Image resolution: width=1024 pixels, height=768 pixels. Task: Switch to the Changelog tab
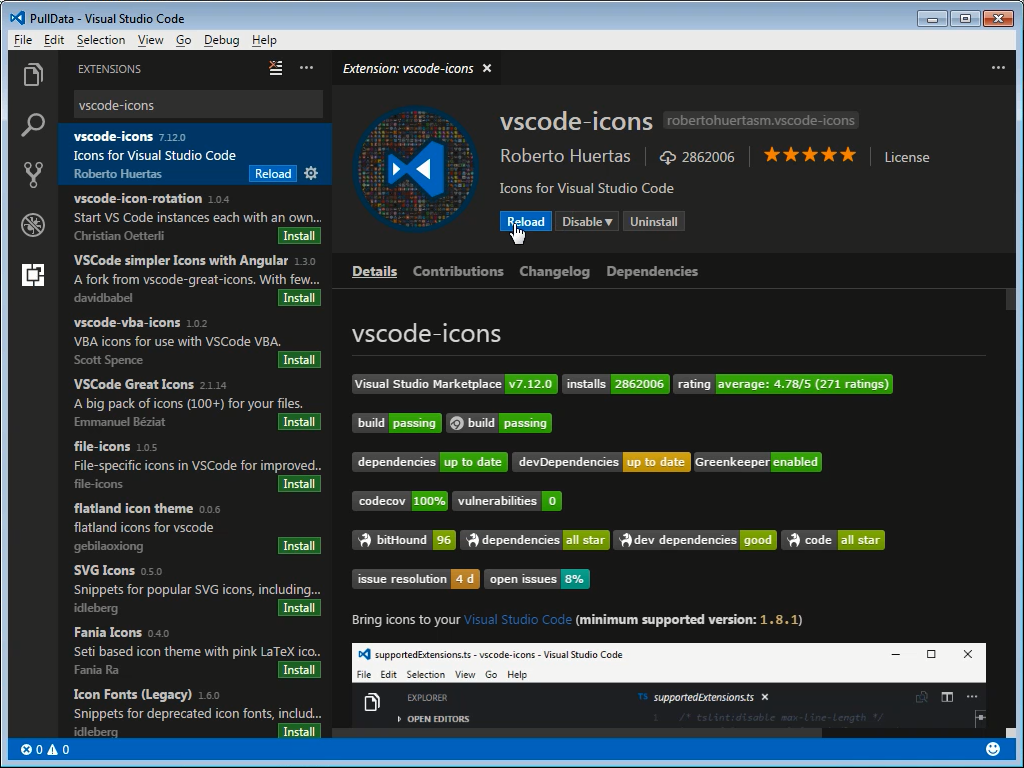[554, 271]
